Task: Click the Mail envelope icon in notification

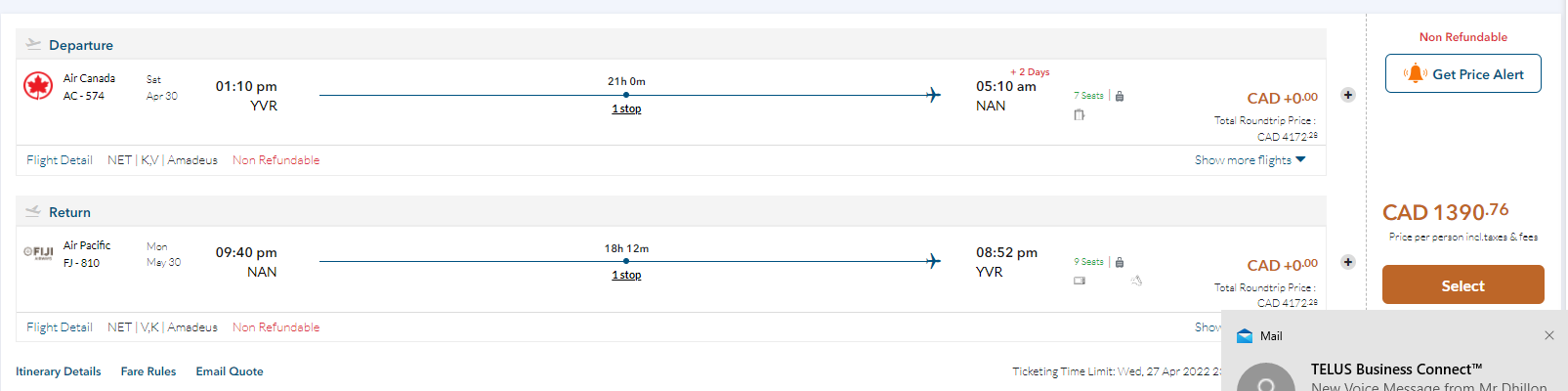Action: tap(1245, 336)
